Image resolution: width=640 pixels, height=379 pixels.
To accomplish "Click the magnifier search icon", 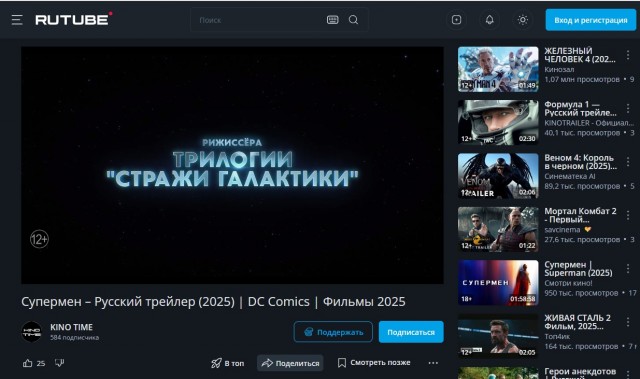I will tap(353, 20).
